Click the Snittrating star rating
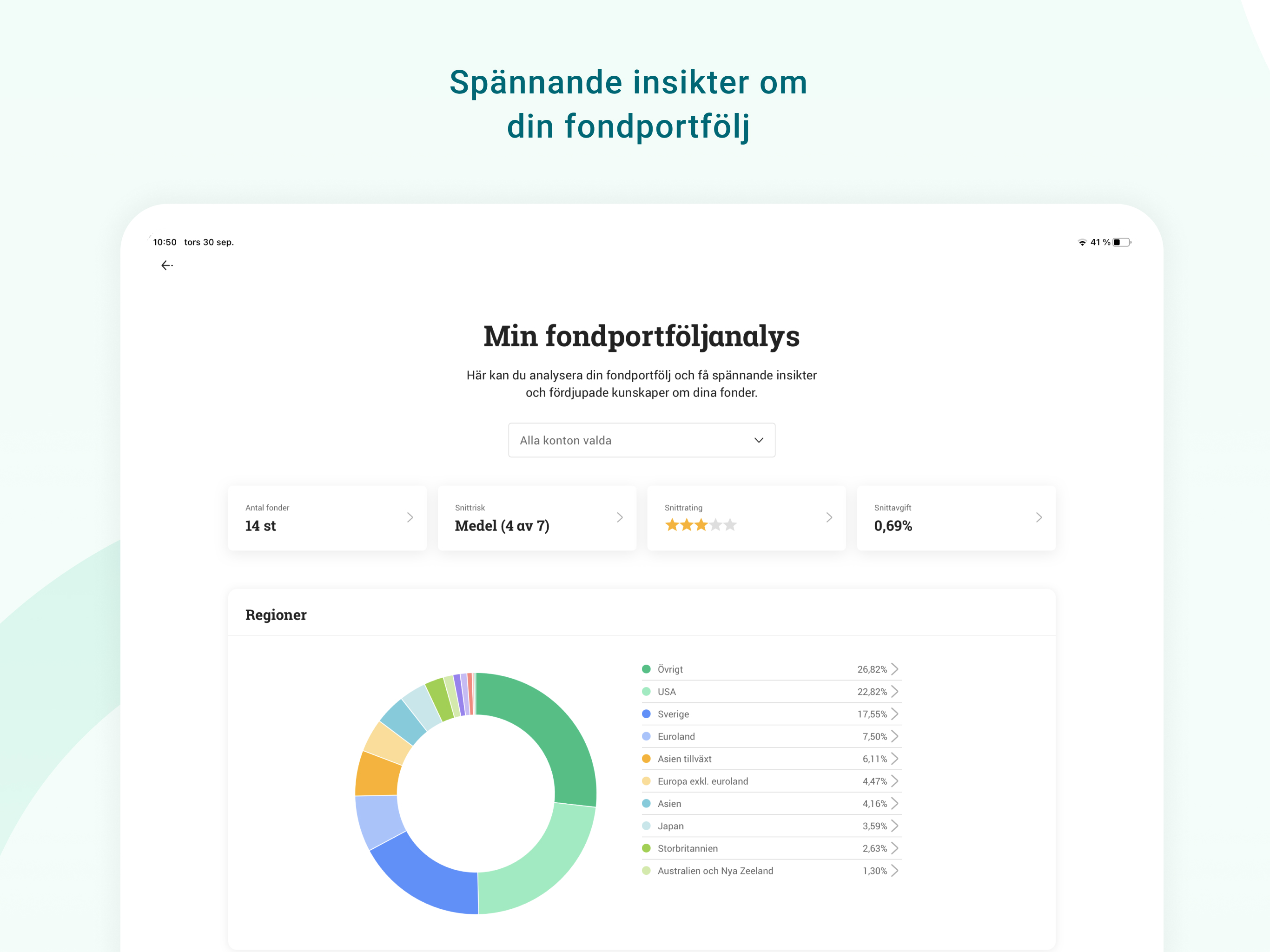The height and width of the screenshot is (952, 1270). point(701,525)
